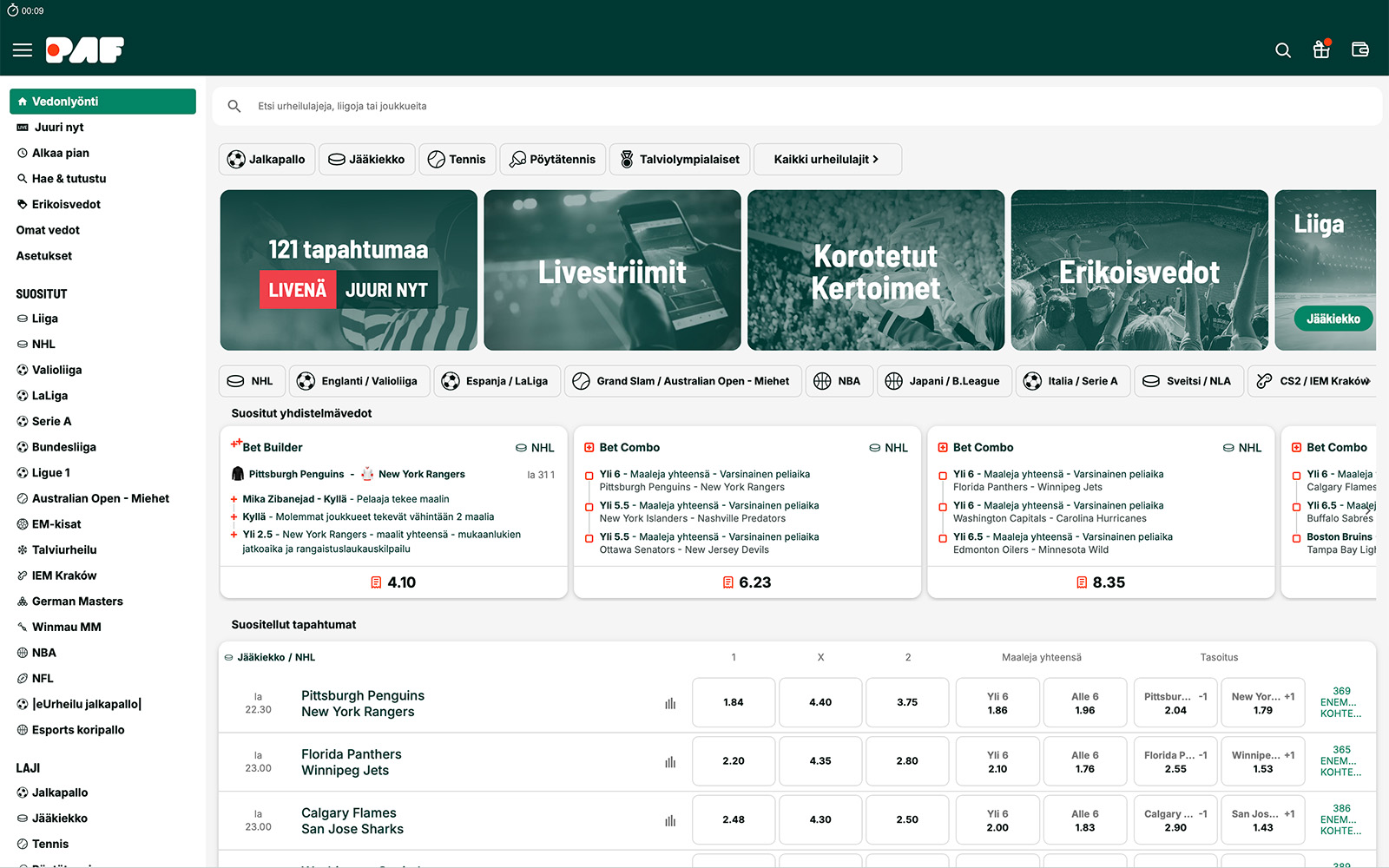Open statistics icon for Calgary Flames match

tap(670, 820)
